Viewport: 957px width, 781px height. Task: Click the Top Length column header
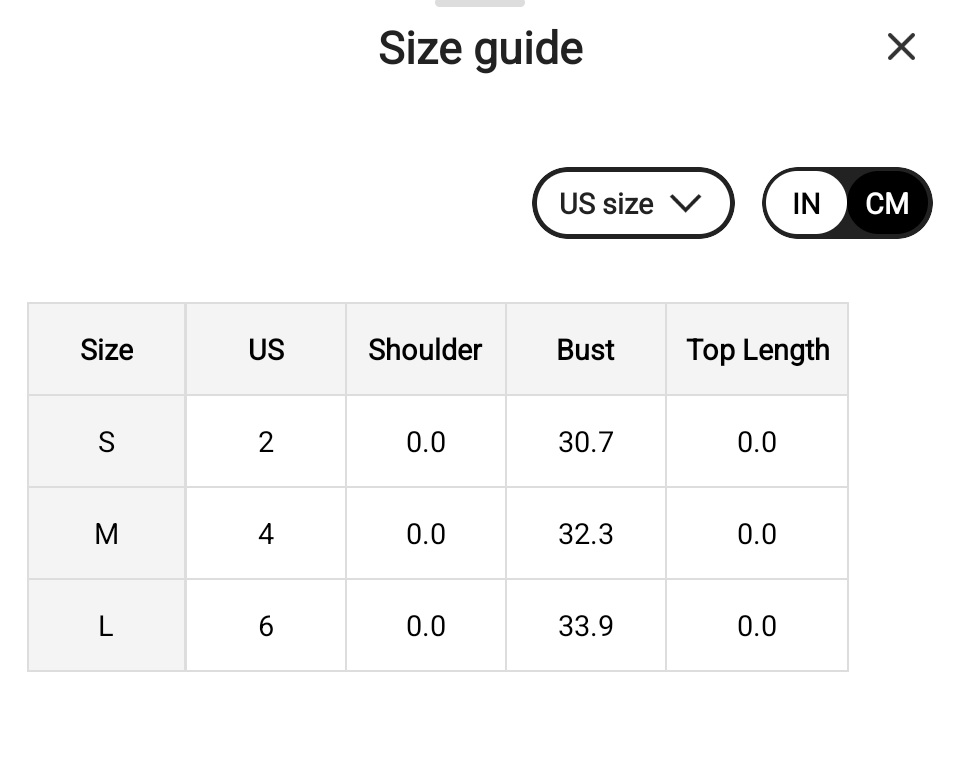pos(757,350)
